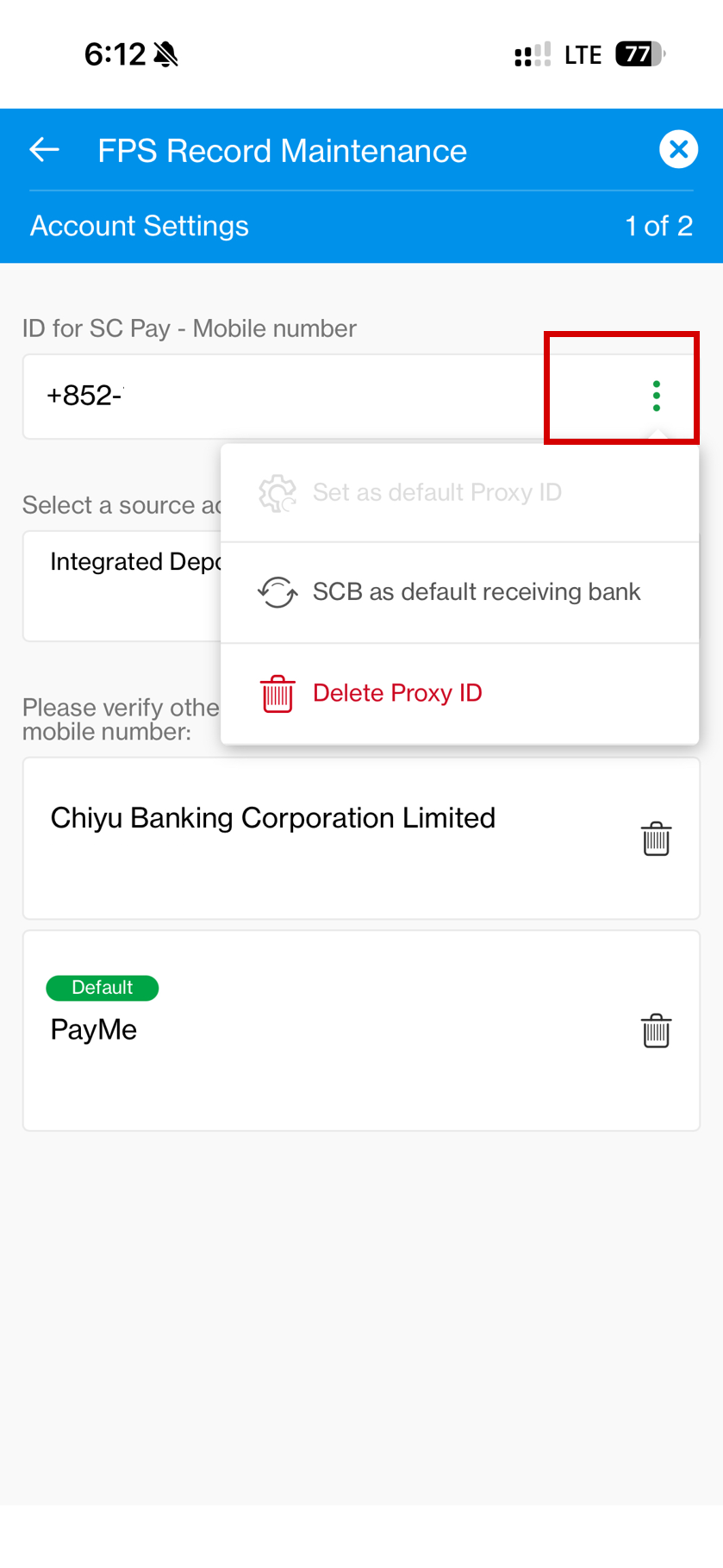The width and height of the screenshot is (723, 1568).
Task: Tap the green Default badge
Action: [102, 988]
